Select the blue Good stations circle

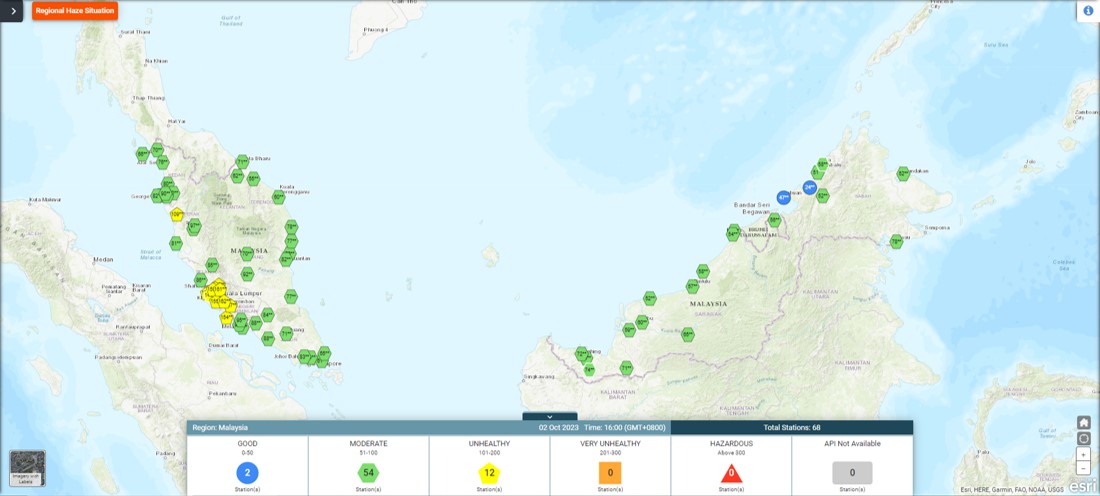coord(247,472)
